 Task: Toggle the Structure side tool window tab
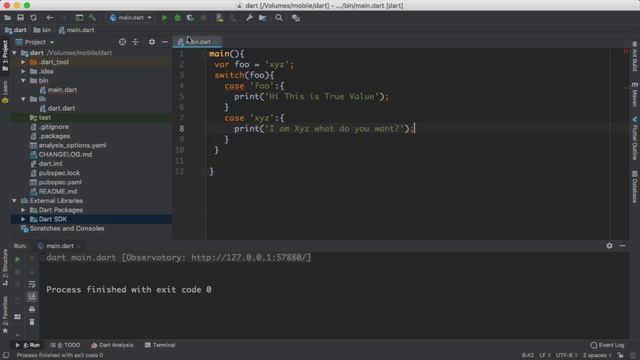click(5, 267)
